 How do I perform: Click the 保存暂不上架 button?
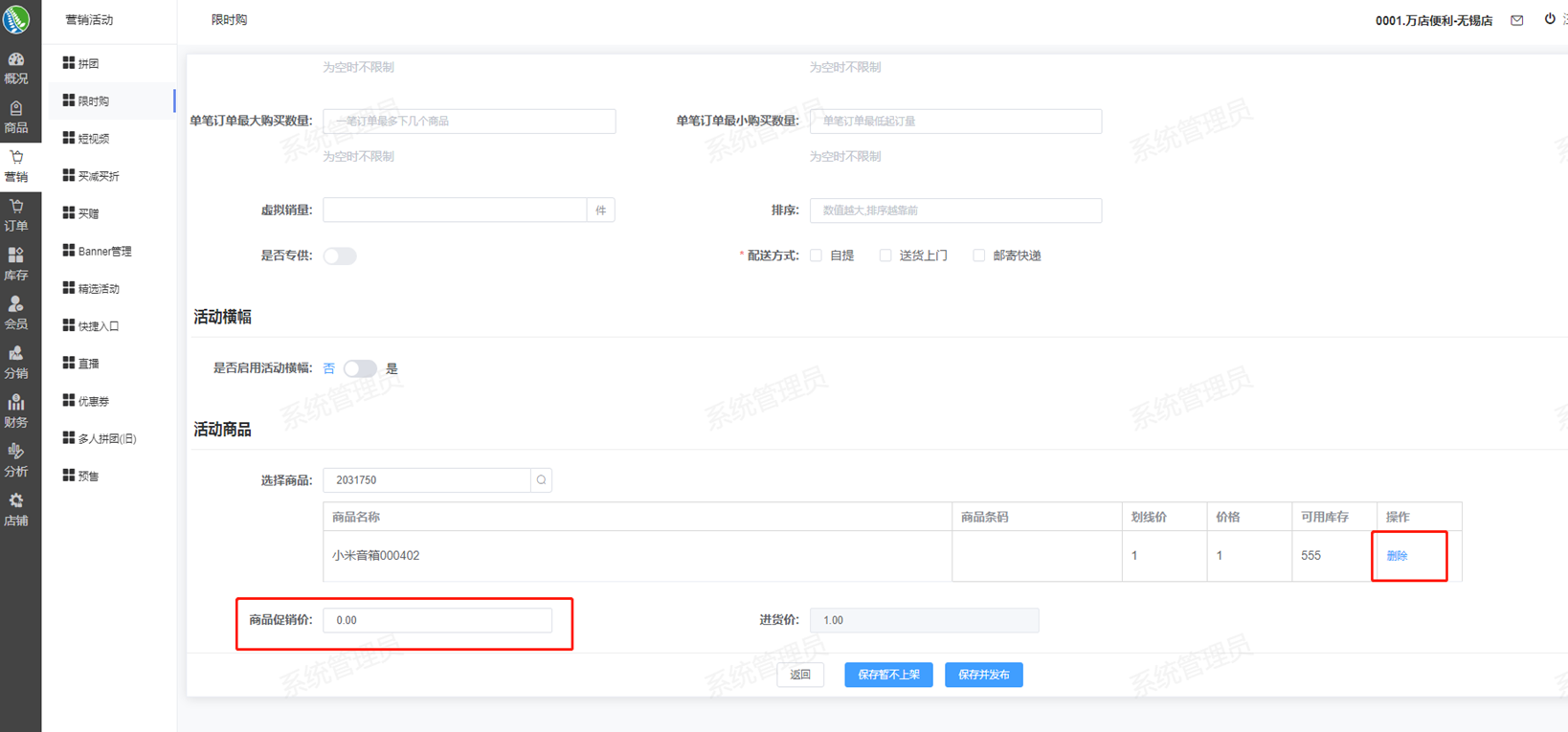click(888, 675)
